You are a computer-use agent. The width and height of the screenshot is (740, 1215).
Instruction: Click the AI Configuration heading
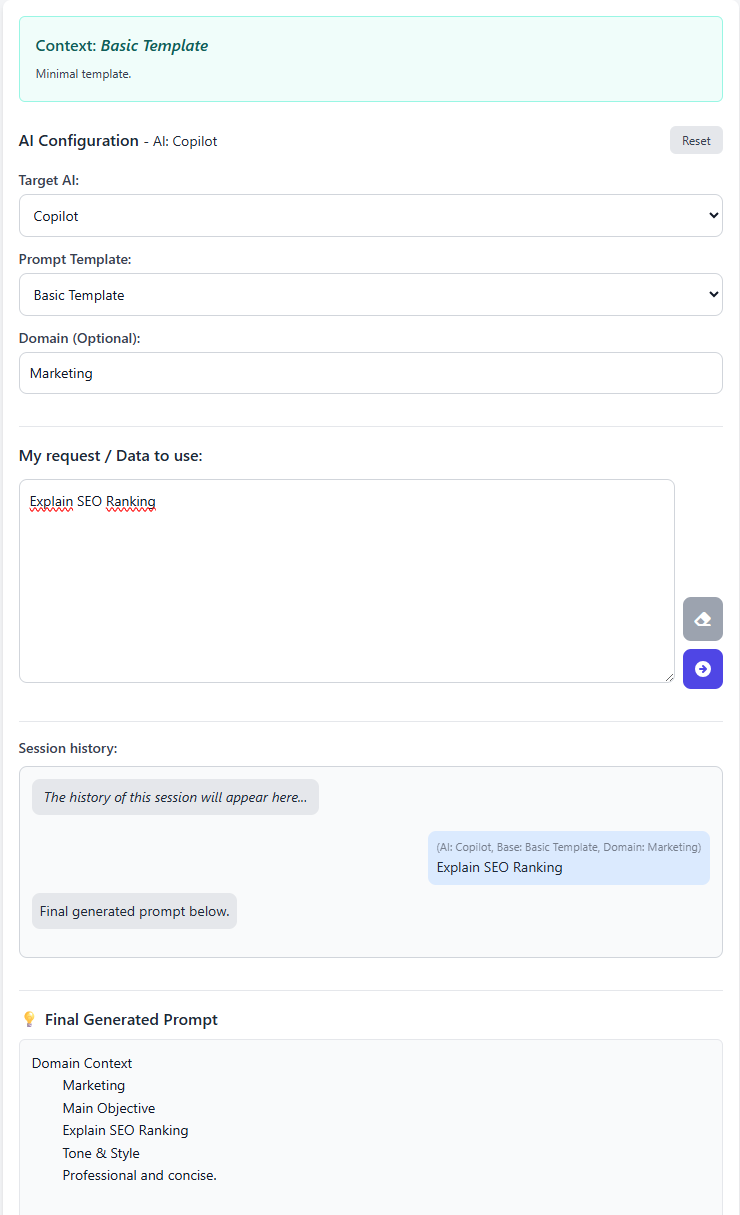tap(78, 140)
